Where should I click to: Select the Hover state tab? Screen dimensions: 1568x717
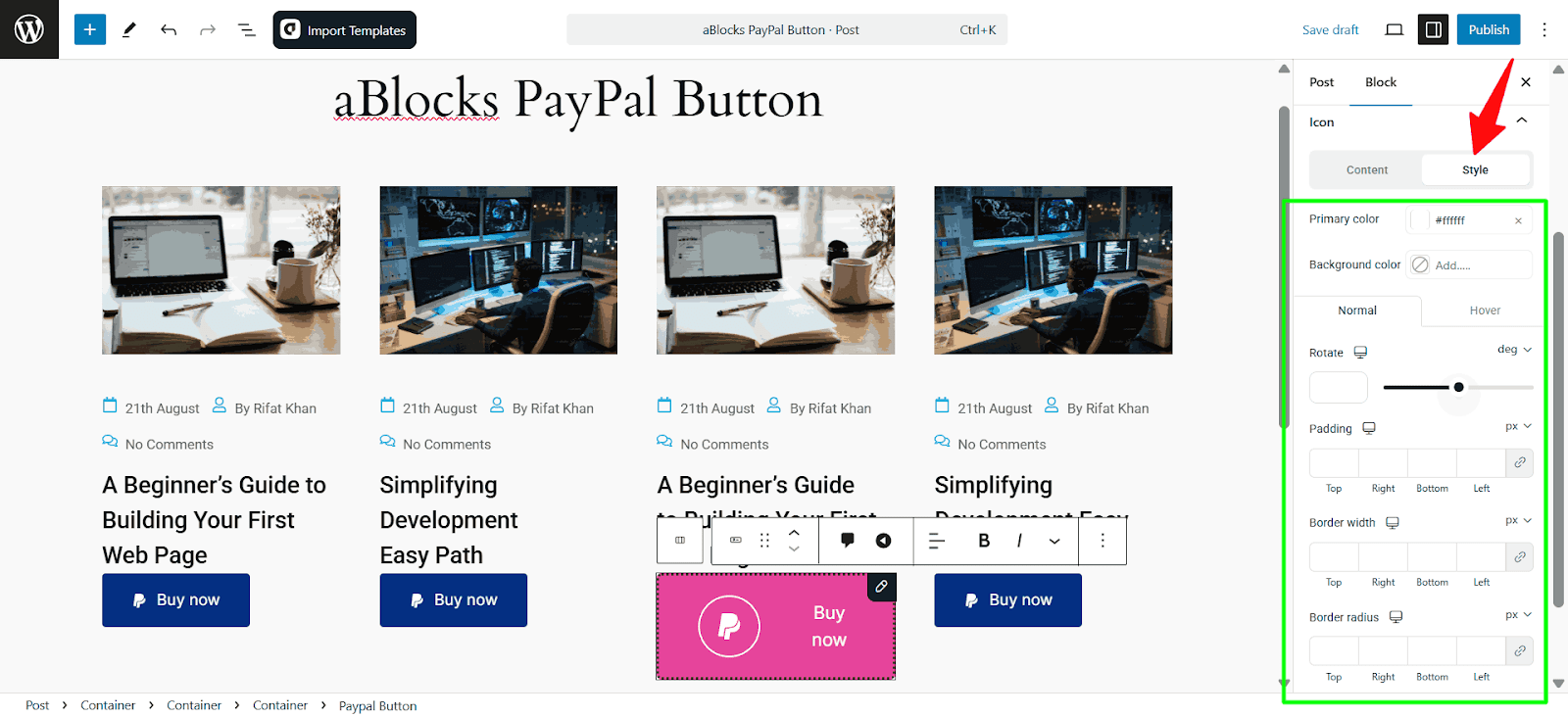pyautogui.click(x=1485, y=311)
